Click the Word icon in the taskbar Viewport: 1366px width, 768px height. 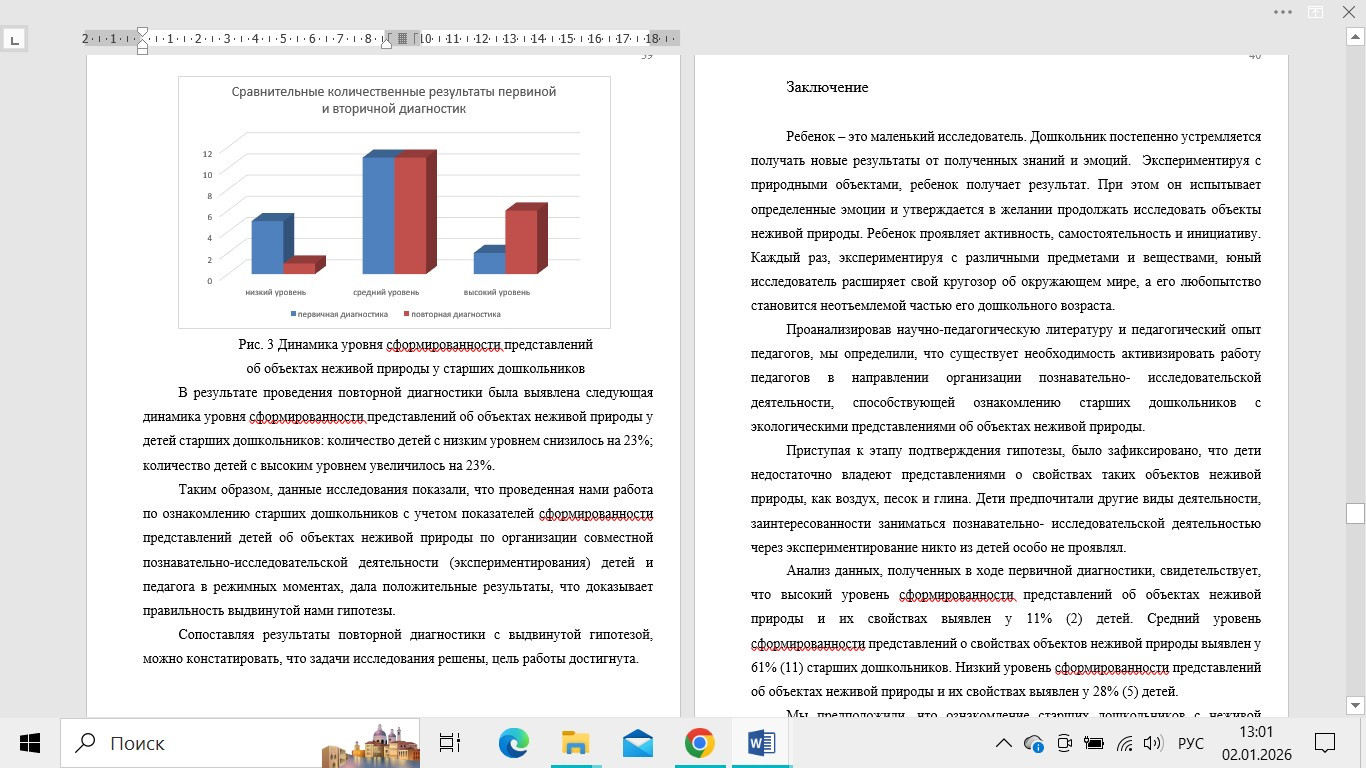click(761, 743)
